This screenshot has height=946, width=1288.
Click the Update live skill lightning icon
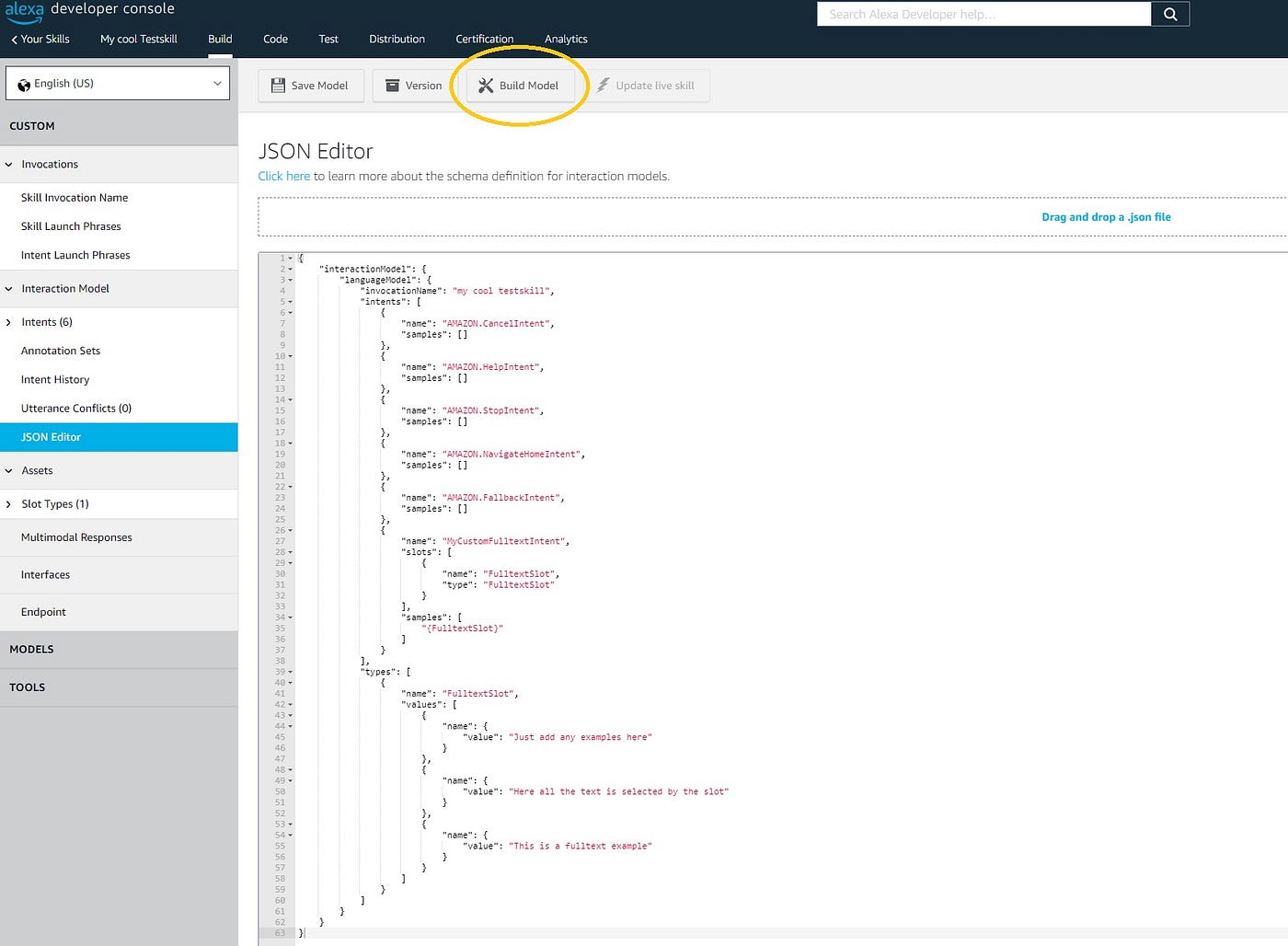click(603, 86)
